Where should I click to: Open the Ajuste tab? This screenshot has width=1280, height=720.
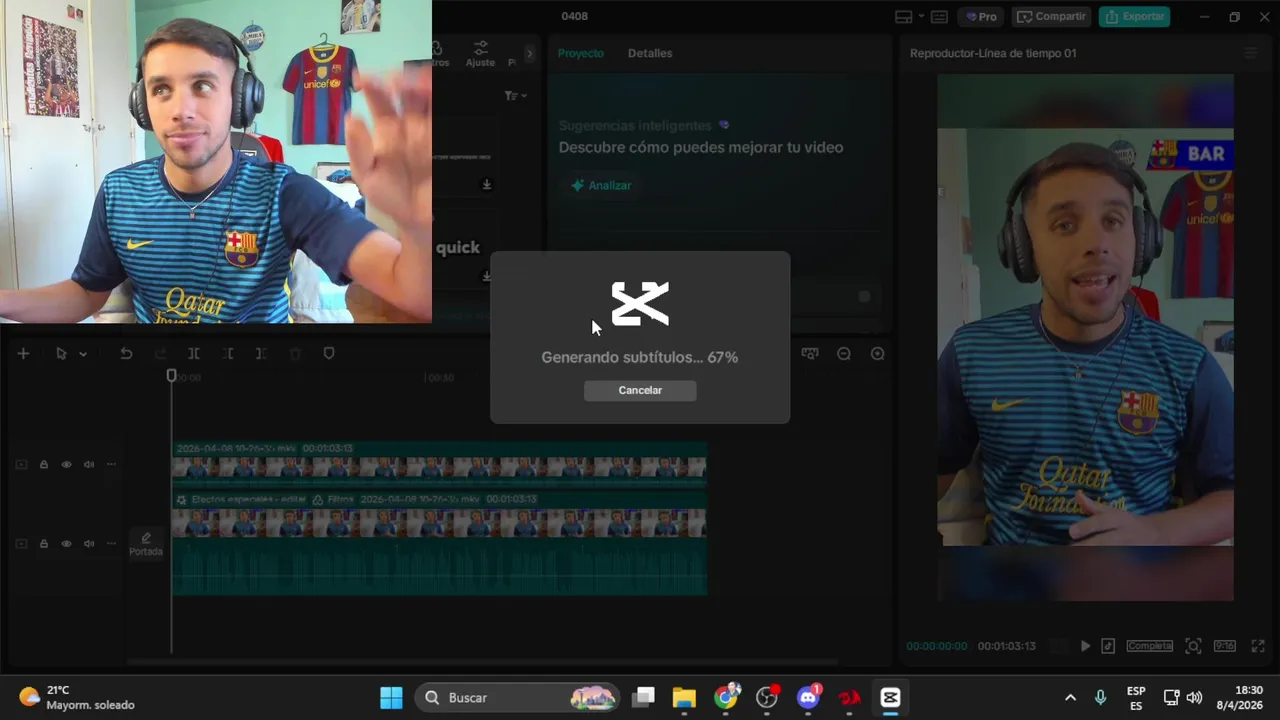[480, 53]
